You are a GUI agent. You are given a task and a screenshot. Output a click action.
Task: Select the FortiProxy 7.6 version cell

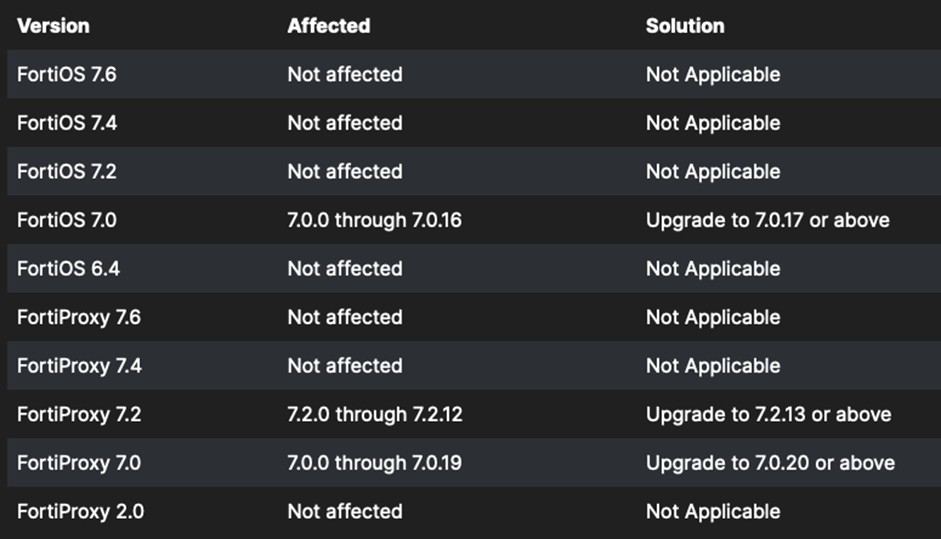tap(79, 317)
